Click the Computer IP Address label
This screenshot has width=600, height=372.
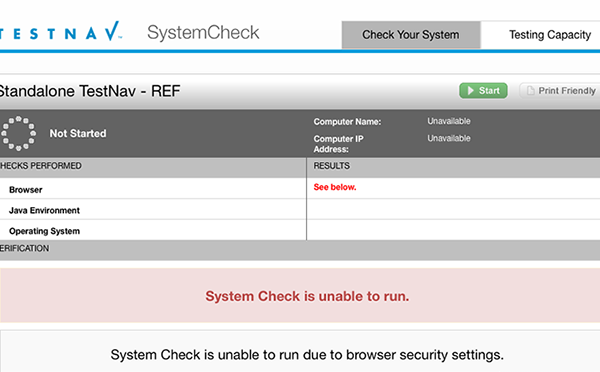click(x=339, y=144)
